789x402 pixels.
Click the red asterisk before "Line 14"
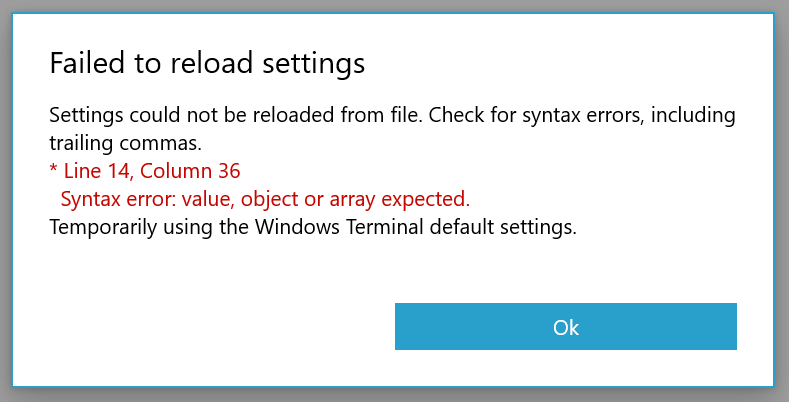coord(53,169)
